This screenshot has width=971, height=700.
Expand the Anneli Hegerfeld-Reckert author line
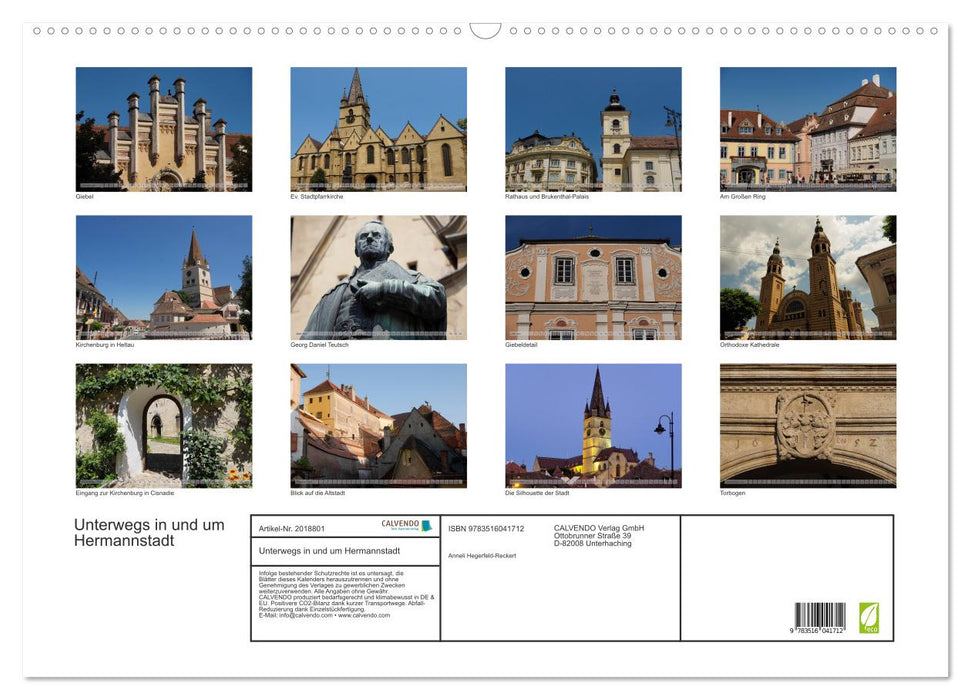(x=483, y=556)
